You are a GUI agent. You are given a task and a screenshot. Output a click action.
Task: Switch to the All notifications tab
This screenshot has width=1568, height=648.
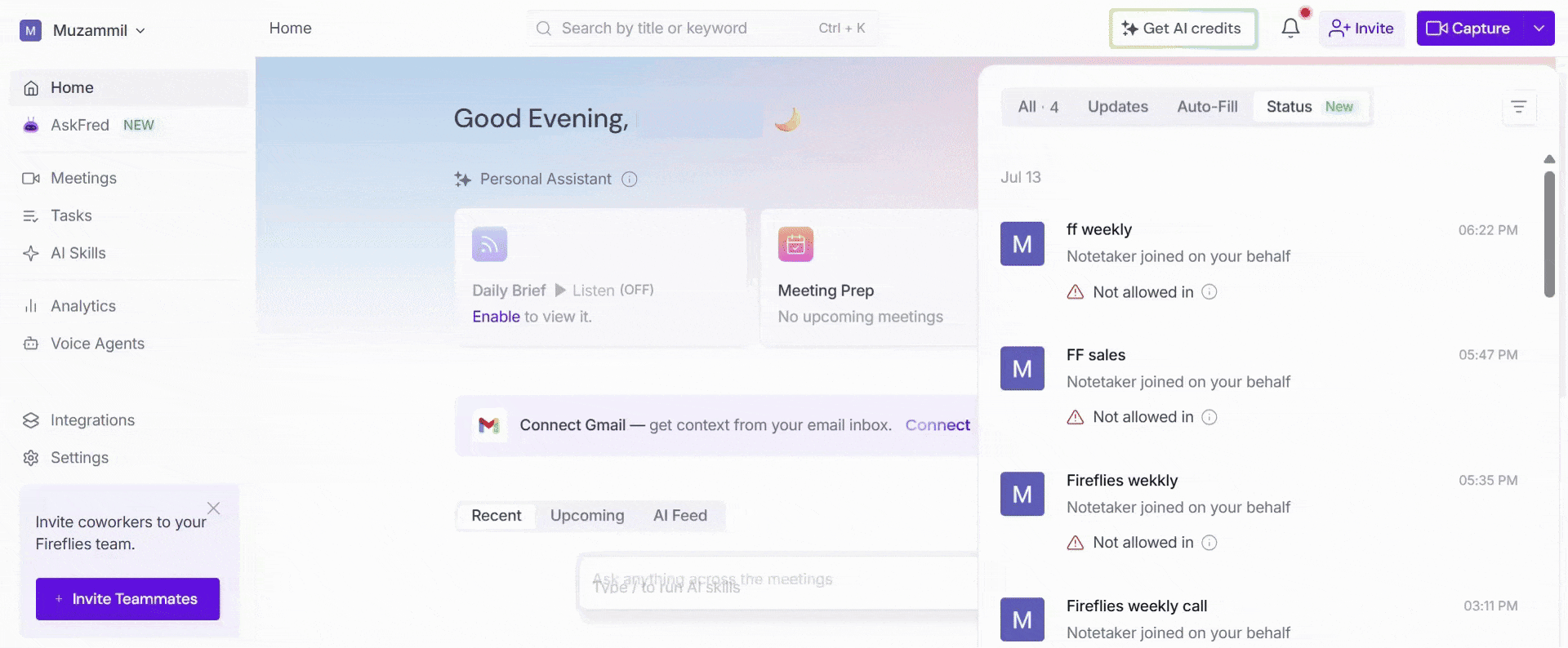(1038, 107)
